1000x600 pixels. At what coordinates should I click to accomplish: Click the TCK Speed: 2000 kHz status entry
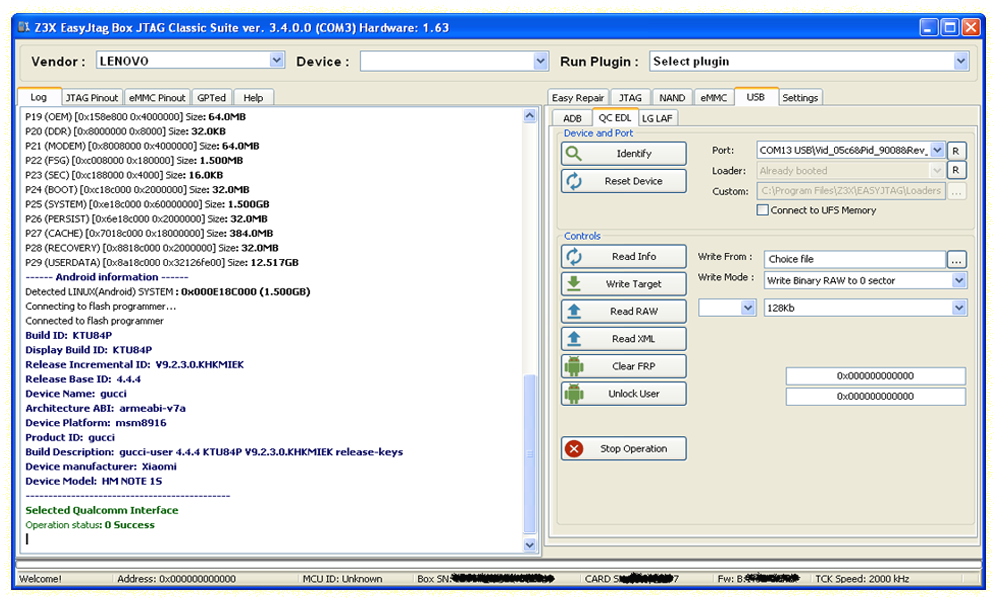coord(862,579)
